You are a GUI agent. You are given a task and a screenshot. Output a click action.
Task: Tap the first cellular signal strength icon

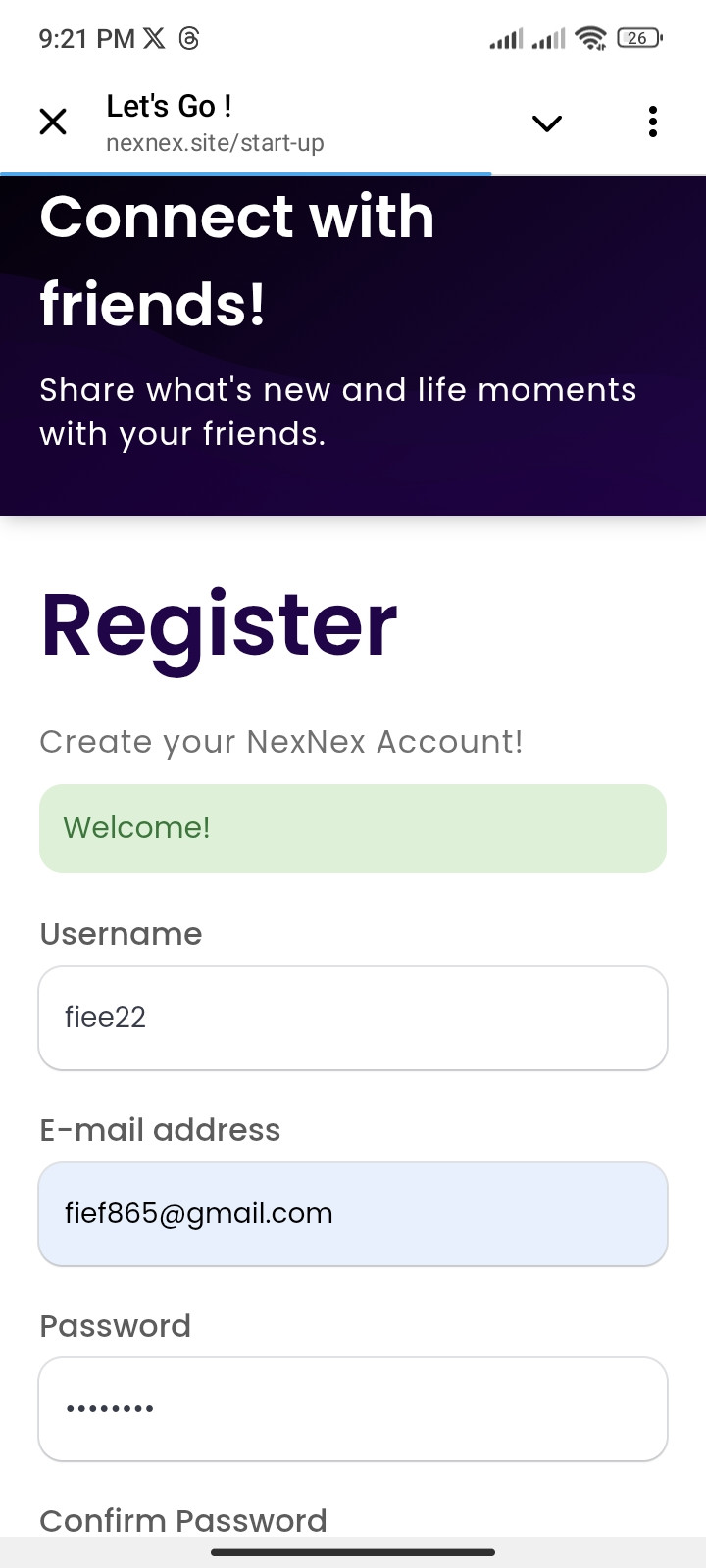(506, 39)
